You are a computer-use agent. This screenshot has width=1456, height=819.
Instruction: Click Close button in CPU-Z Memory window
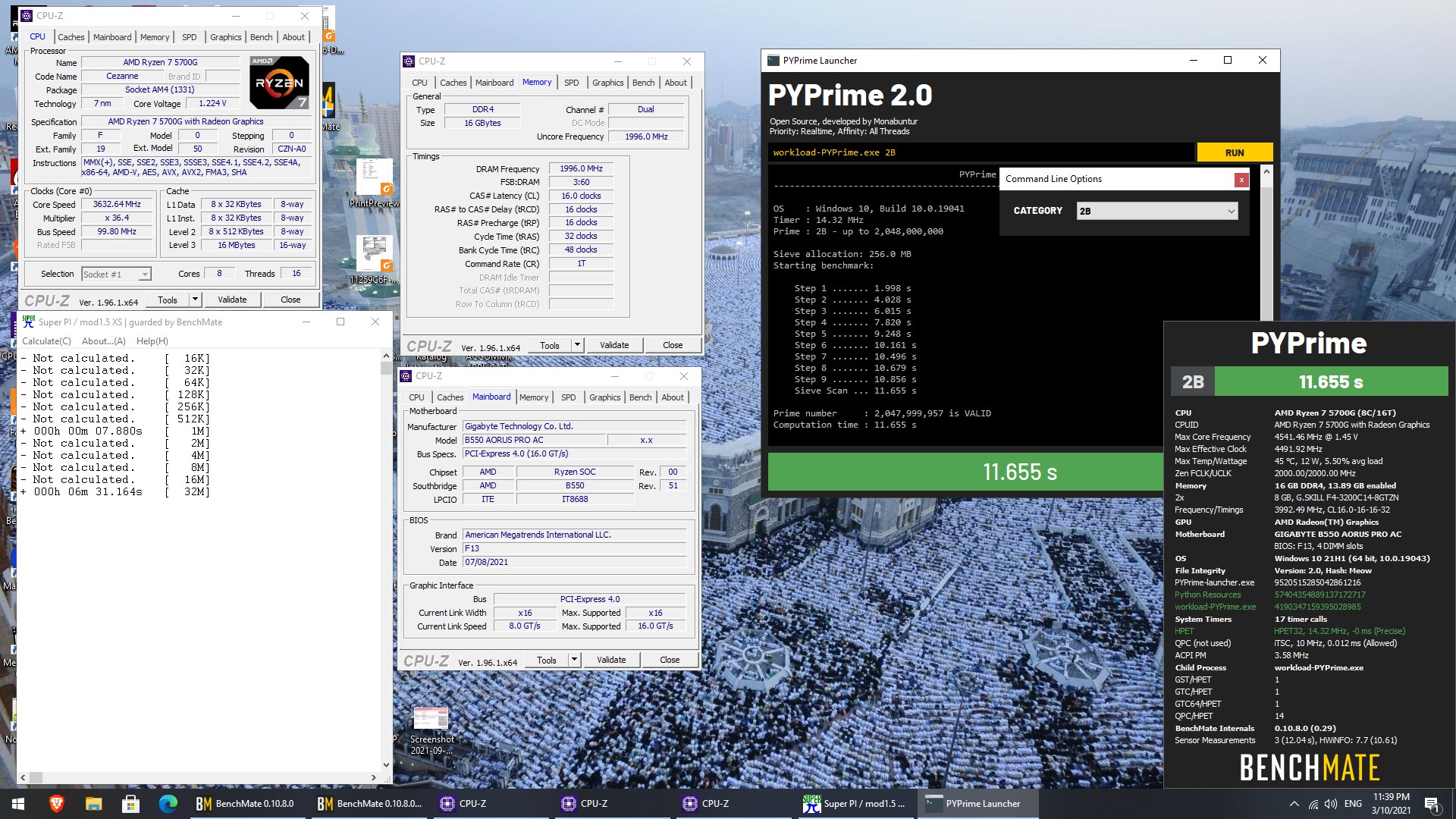[673, 345]
